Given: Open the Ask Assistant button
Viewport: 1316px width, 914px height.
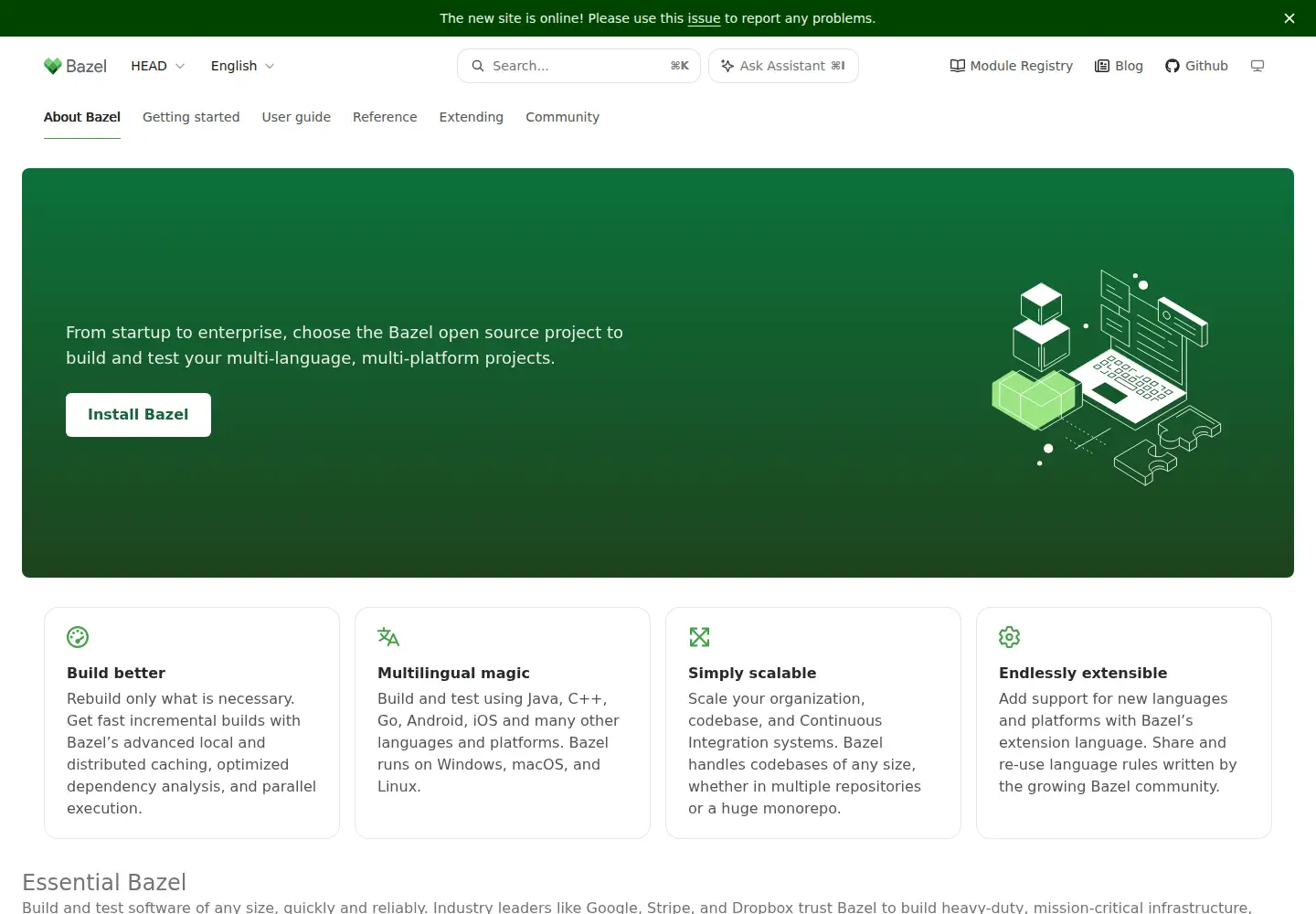Looking at the screenshot, I should tap(783, 66).
